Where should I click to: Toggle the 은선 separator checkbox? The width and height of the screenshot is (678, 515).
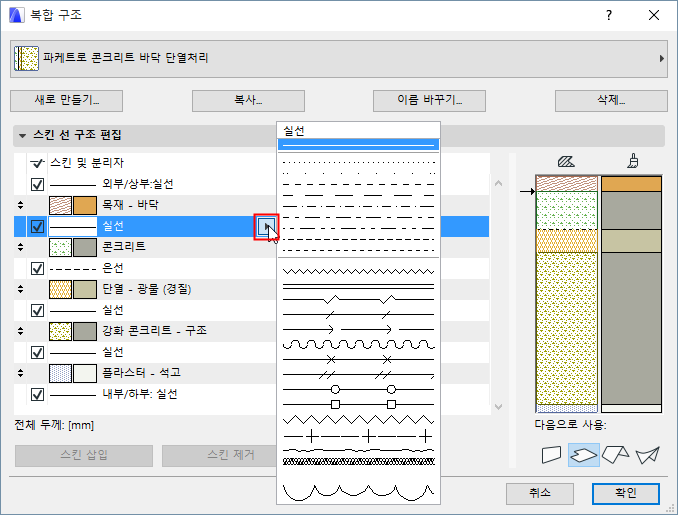click(38, 269)
